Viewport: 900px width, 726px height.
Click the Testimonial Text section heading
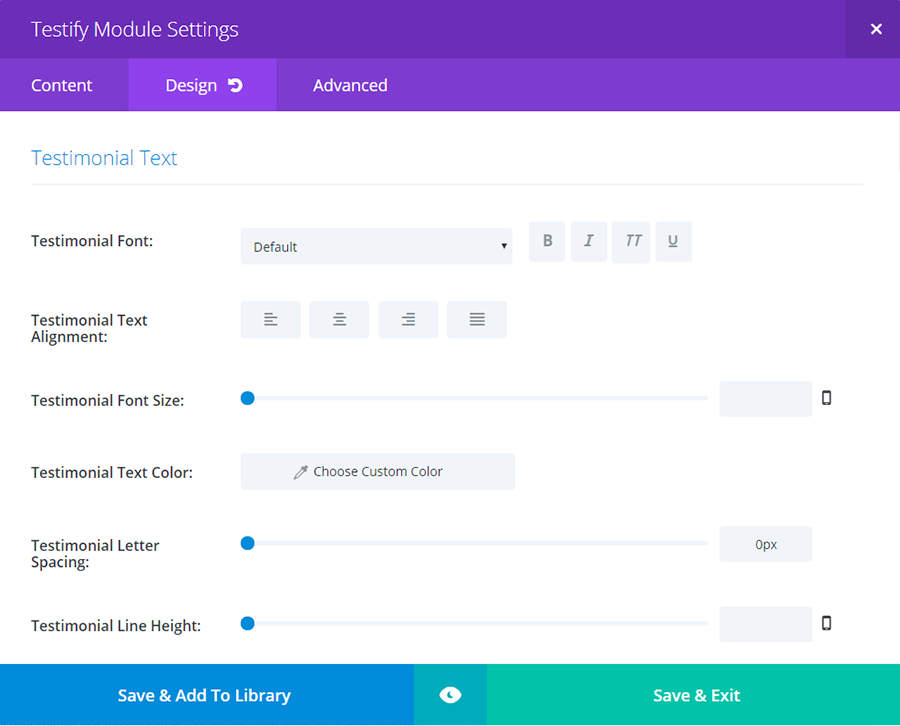(x=104, y=158)
